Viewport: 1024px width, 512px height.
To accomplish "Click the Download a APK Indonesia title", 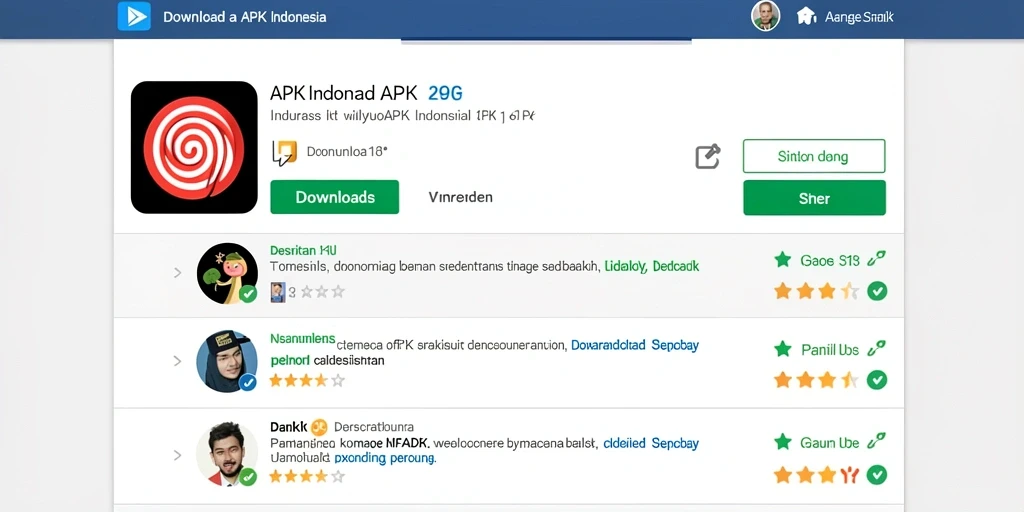I will pos(244,17).
